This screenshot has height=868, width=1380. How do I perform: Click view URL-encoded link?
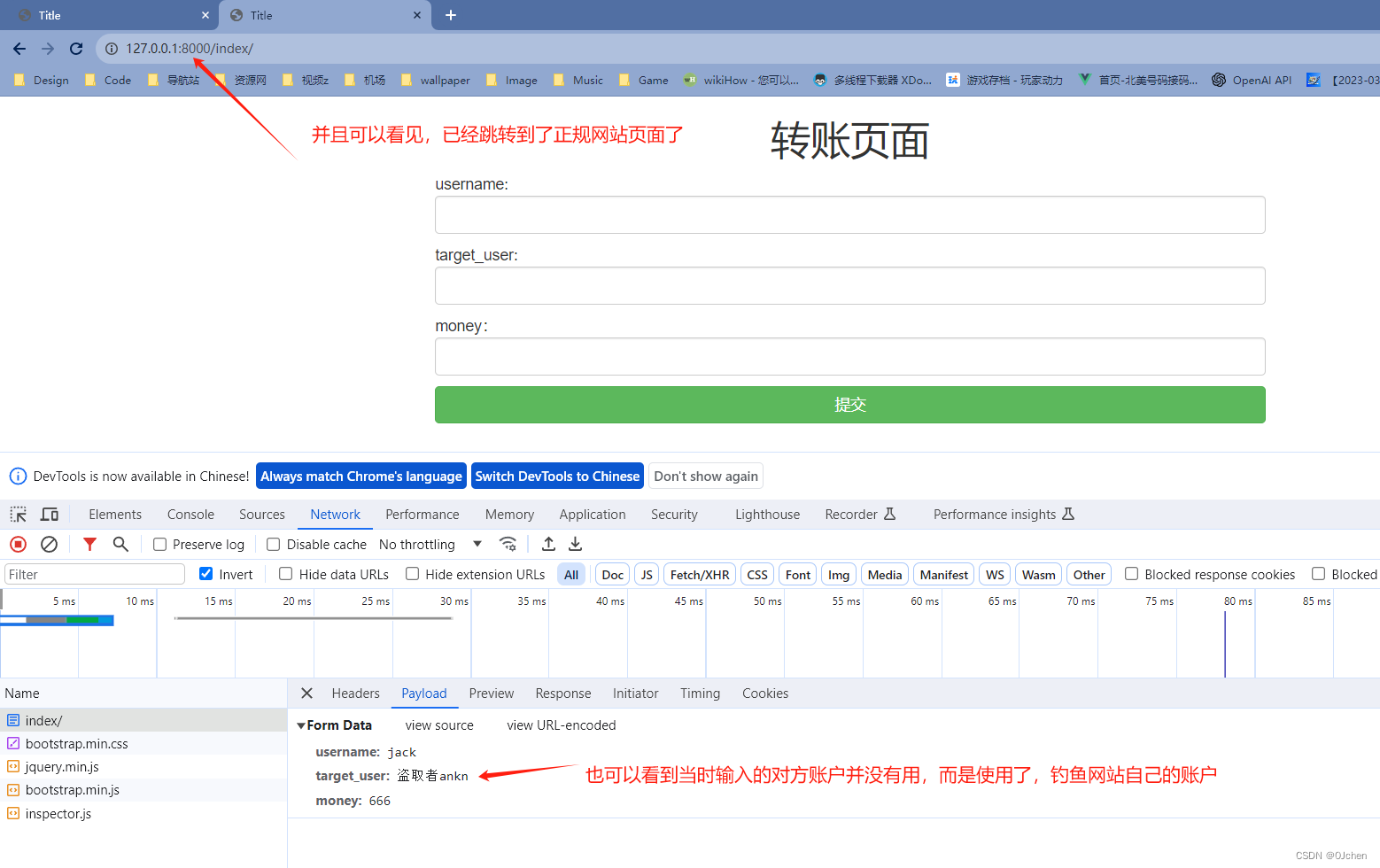click(x=562, y=725)
